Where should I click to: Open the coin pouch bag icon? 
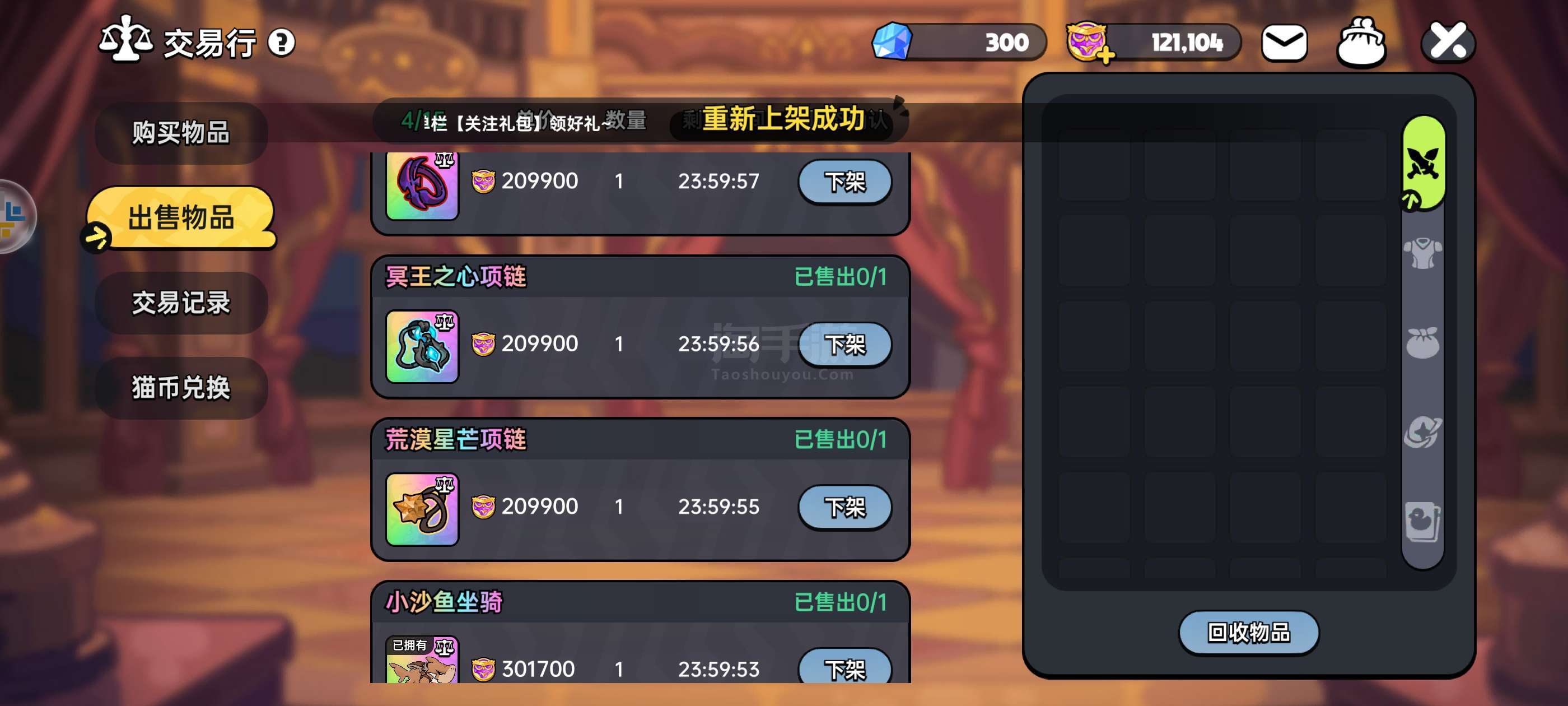(1361, 41)
